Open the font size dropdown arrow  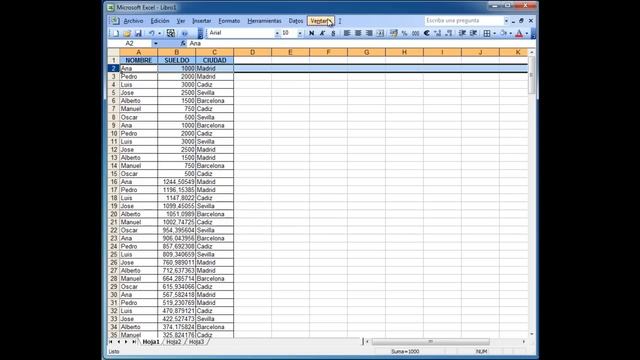pos(300,33)
